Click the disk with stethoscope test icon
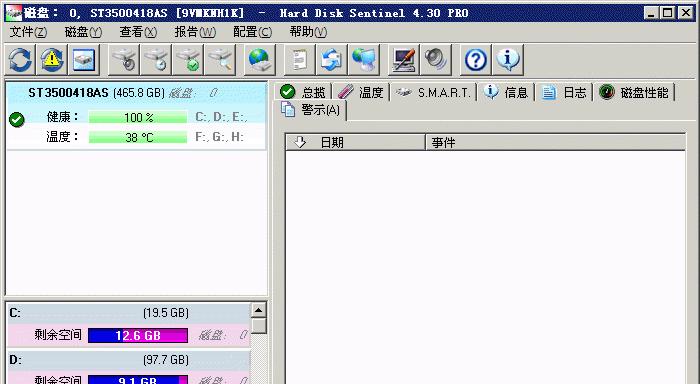The height and width of the screenshot is (384, 700). tap(124, 59)
